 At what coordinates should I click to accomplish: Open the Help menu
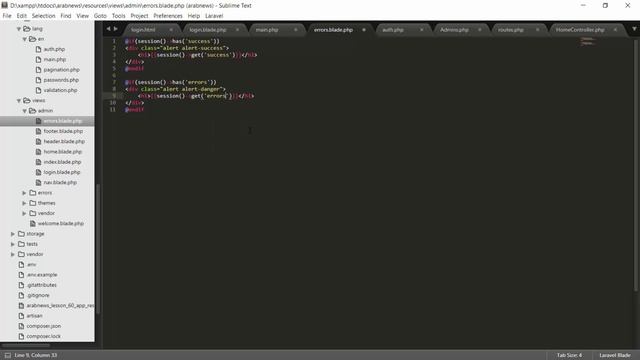[194, 16]
